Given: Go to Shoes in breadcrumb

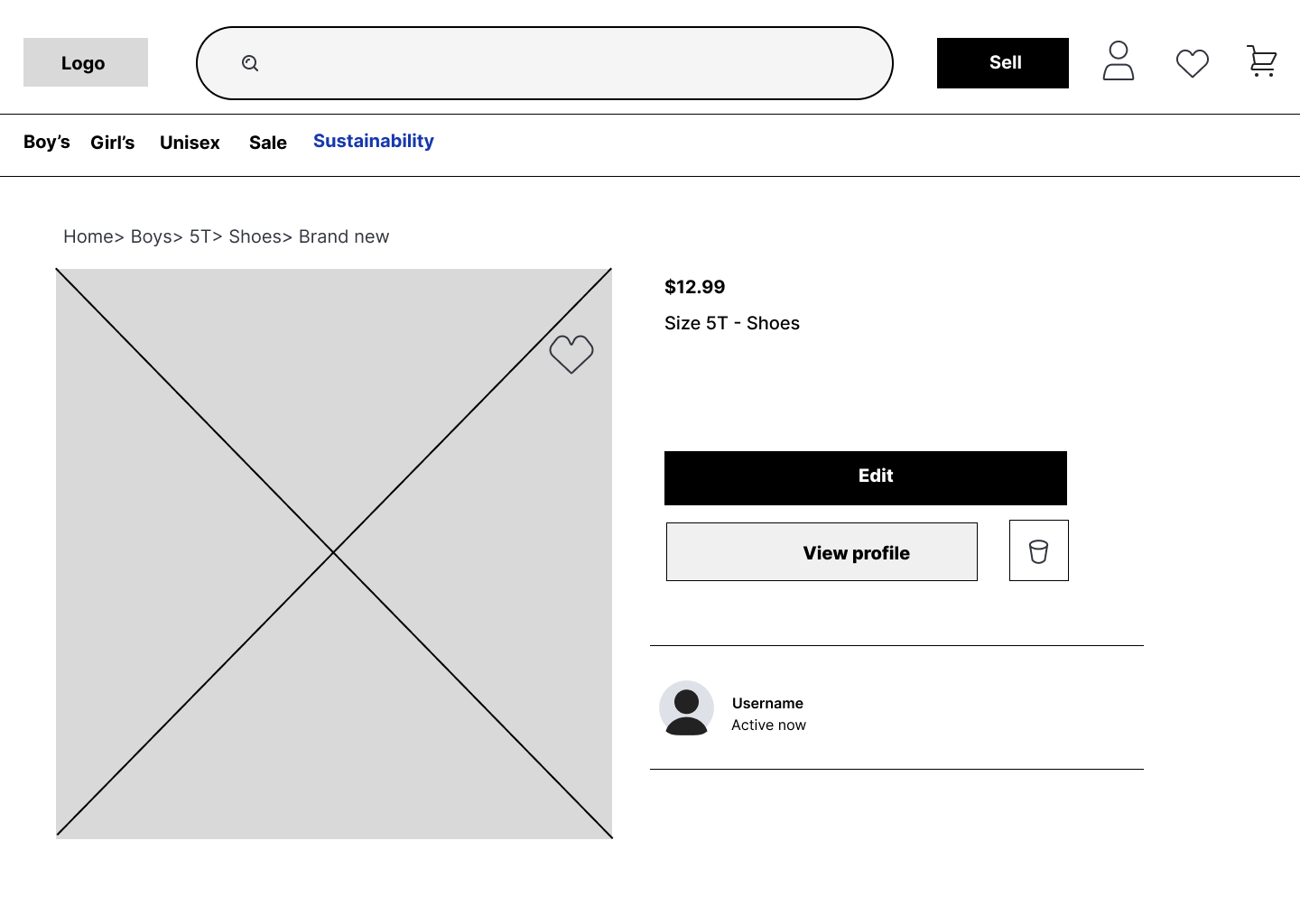Looking at the screenshot, I should (x=255, y=236).
